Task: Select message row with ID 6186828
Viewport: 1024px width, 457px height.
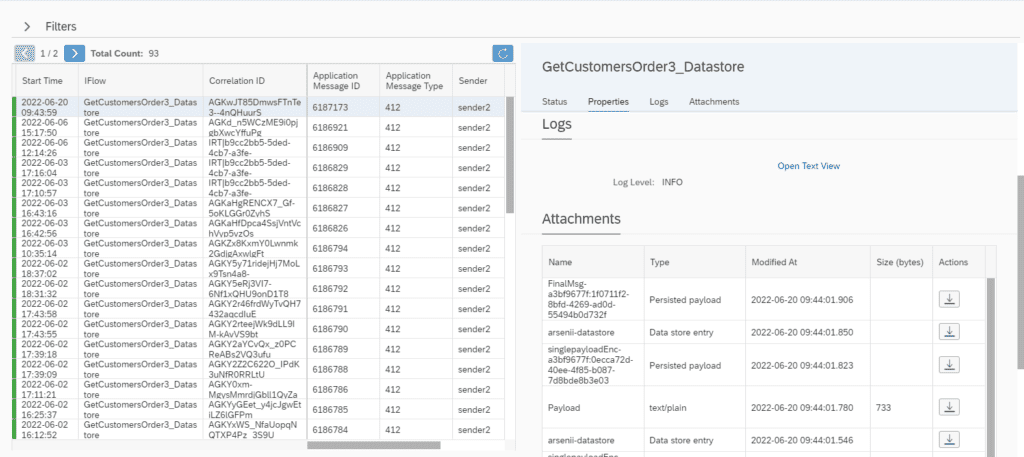Action: pyautogui.click(x=259, y=188)
